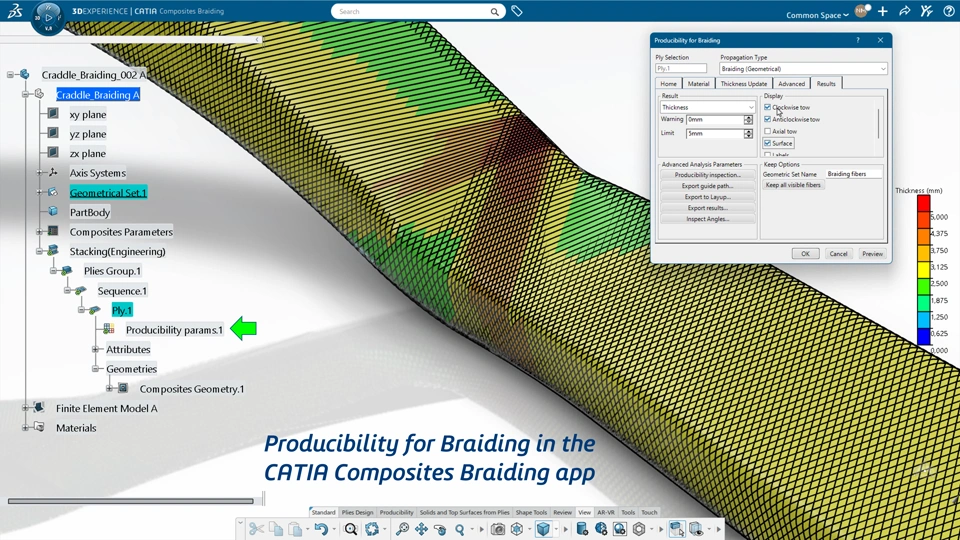Click the Inspect Angles... button
The width and height of the screenshot is (960, 540).
(x=707, y=219)
